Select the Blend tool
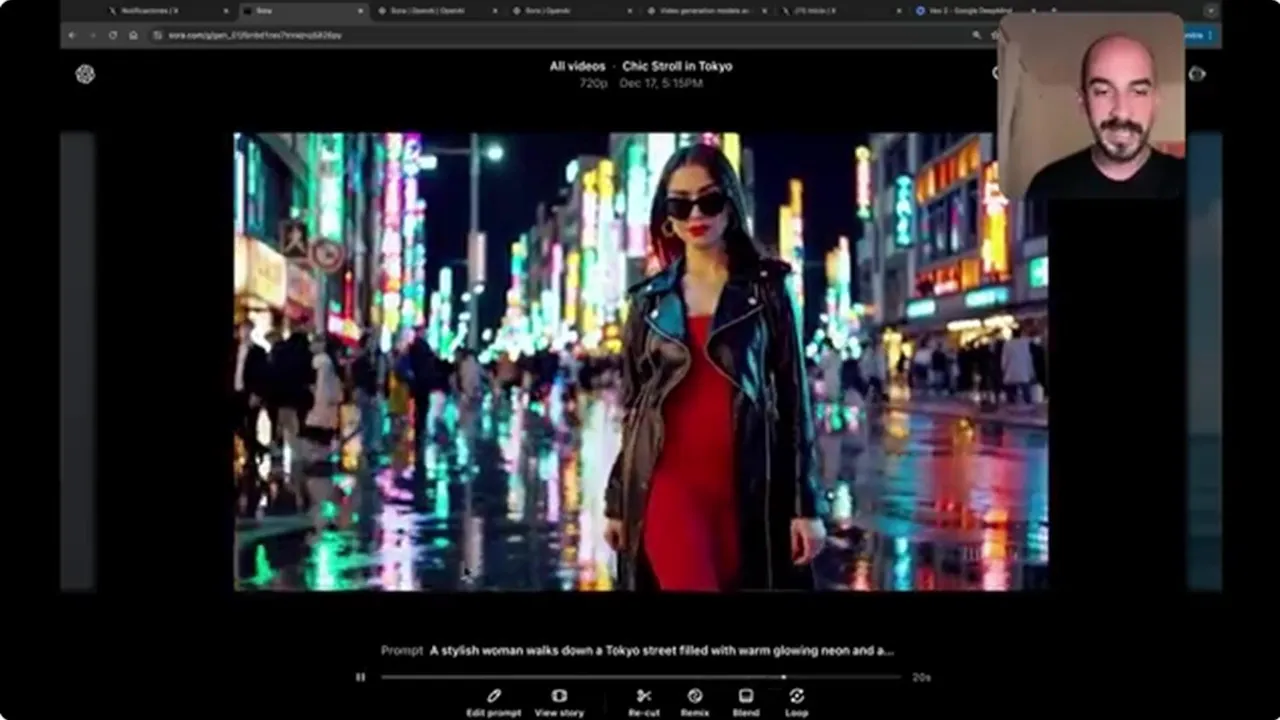 click(746, 696)
